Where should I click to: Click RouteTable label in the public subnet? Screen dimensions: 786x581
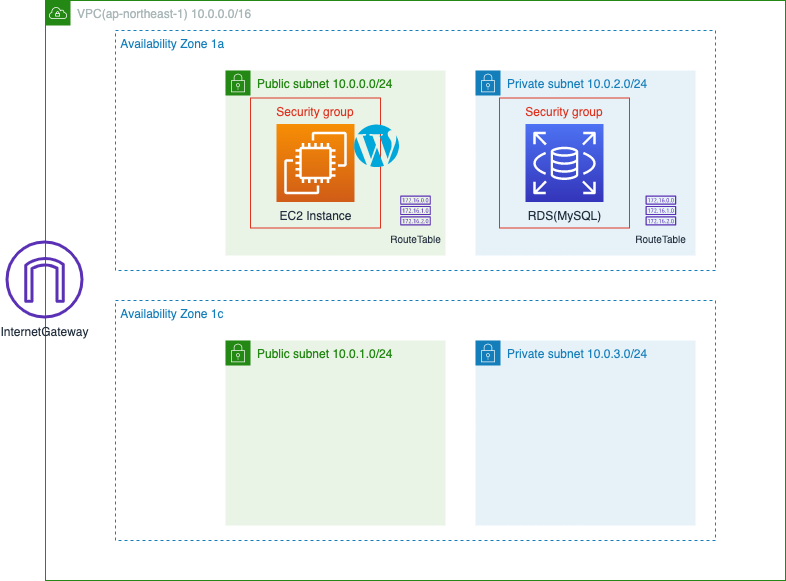click(x=415, y=240)
